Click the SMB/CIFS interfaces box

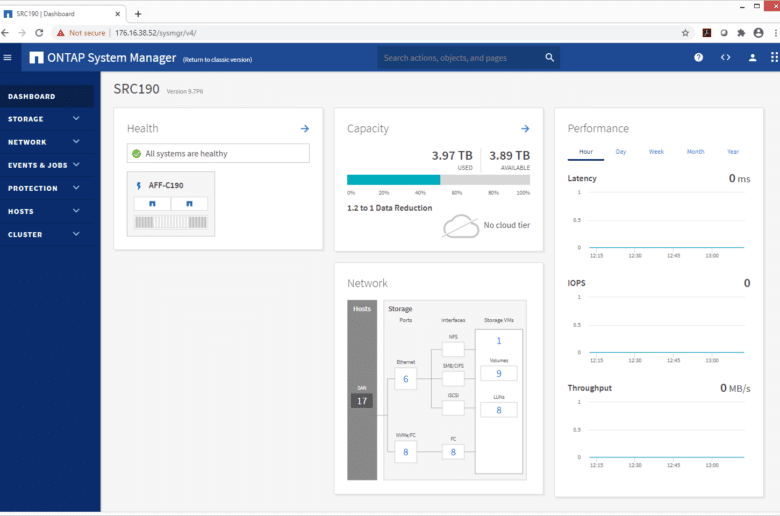453,379
